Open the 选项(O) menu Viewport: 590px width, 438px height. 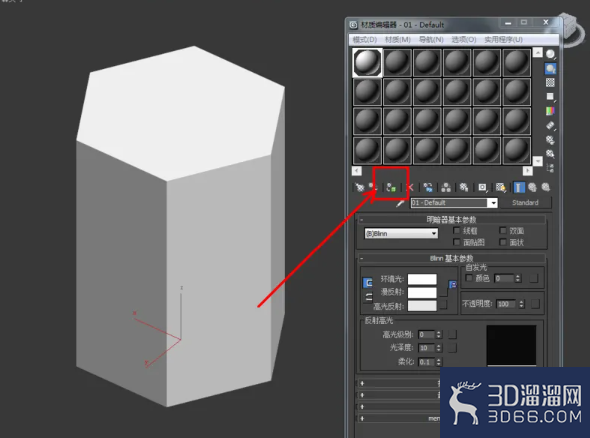pyautogui.click(x=464, y=40)
